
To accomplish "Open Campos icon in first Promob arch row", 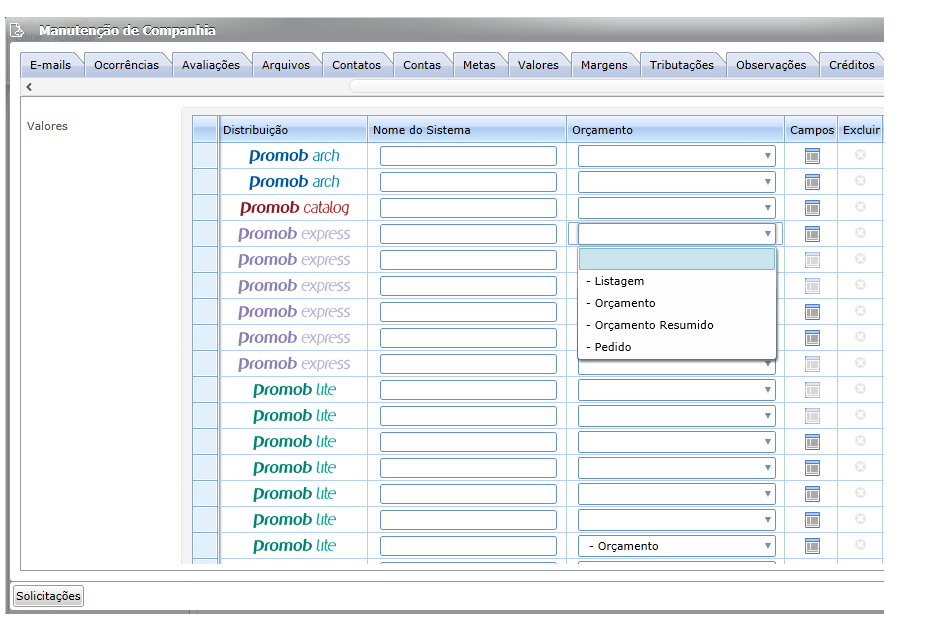I will pyautogui.click(x=812, y=156).
